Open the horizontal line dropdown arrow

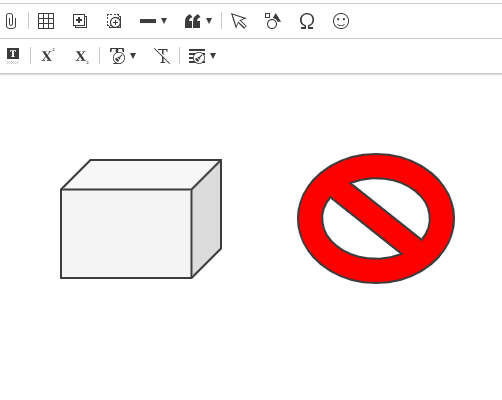point(164,21)
